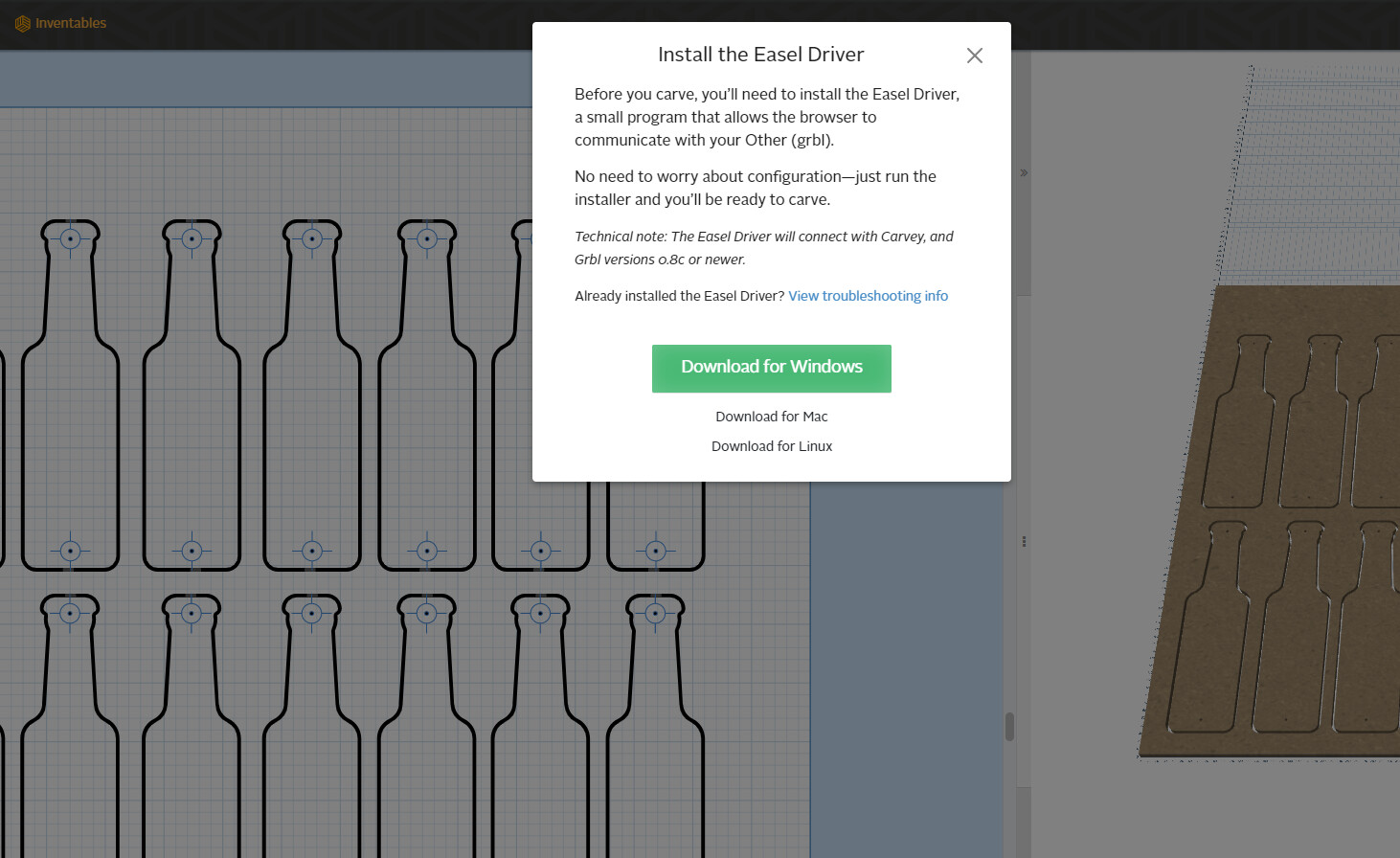Click the gold hexagon brand icon
Viewport: 1400px width, 858px height.
(x=23, y=23)
